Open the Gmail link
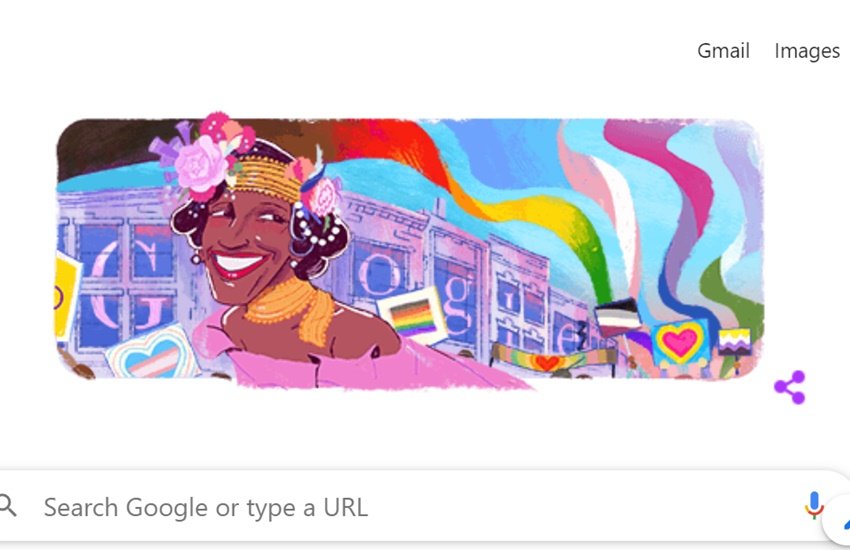 tap(723, 51)
